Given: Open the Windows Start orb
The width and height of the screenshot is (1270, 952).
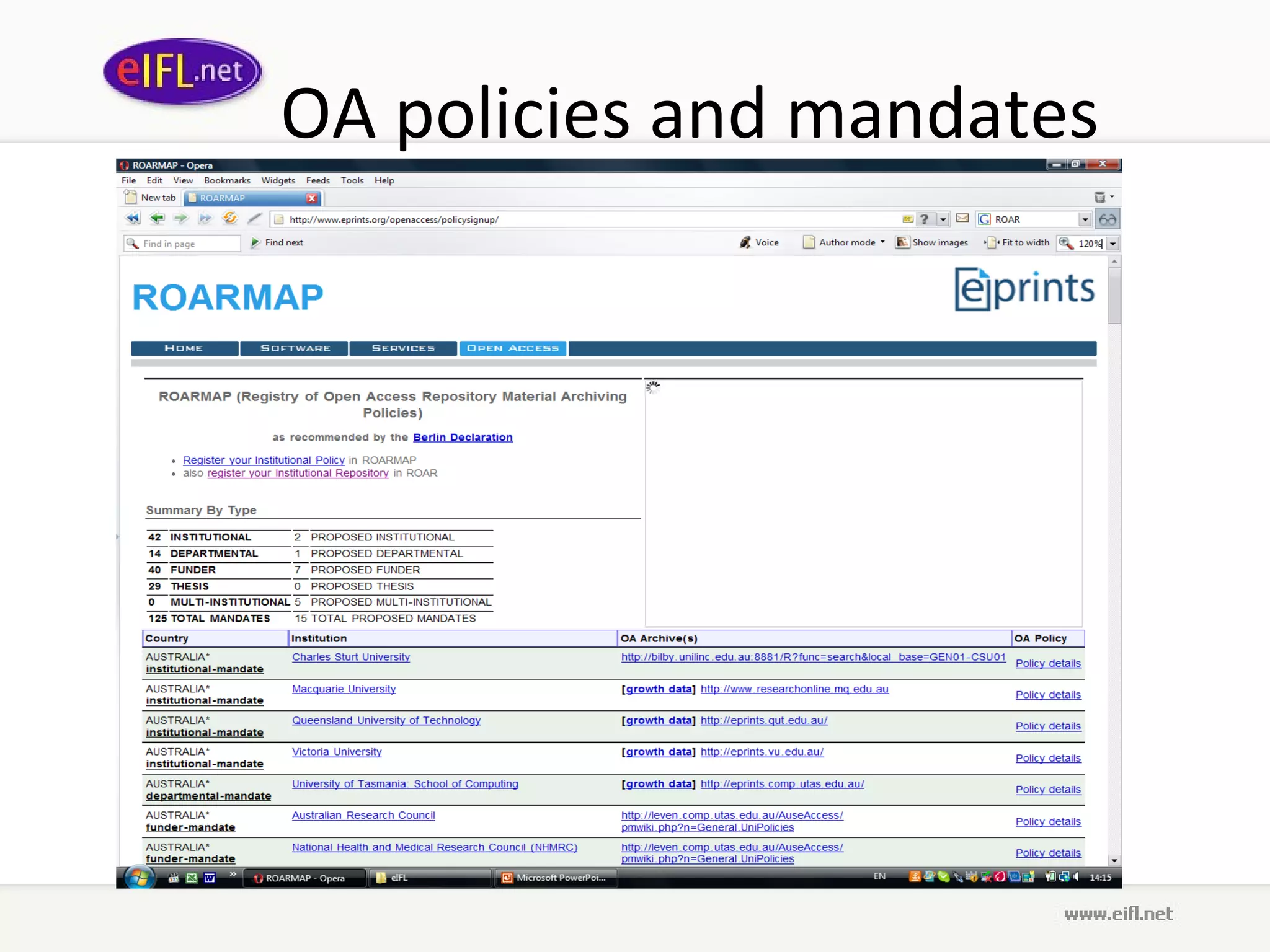Looking at the screenshot, I should click(x=140, y=878).
